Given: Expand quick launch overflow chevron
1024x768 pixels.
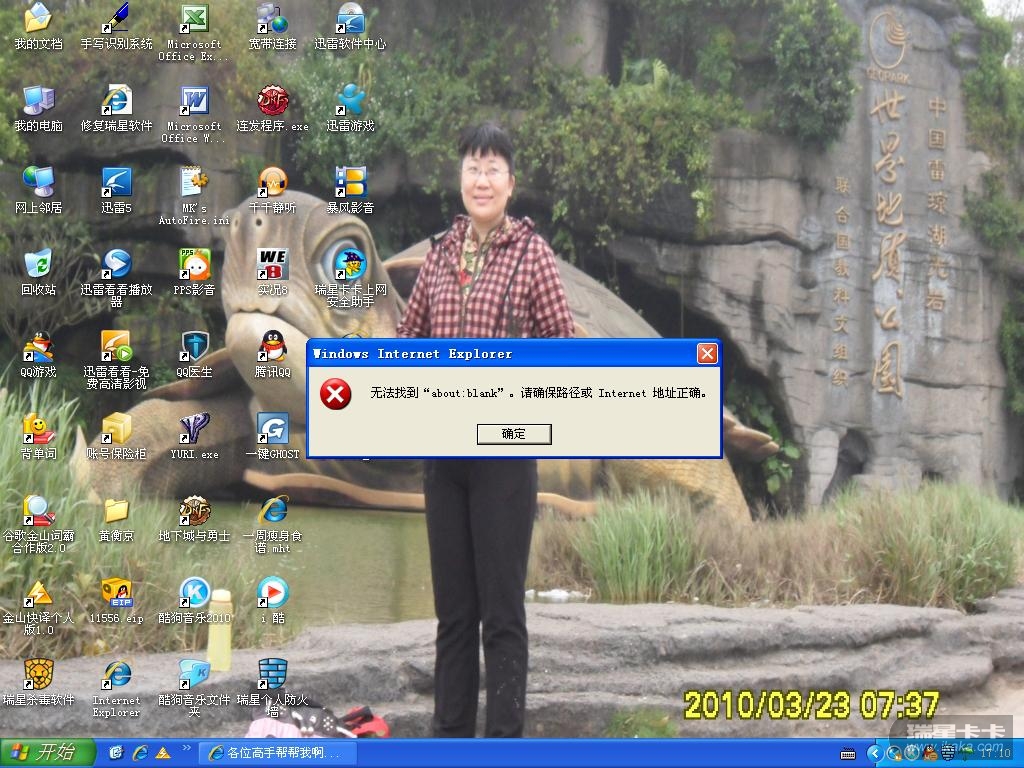Looking at the screenshot, I should click(x=186, y=748).
